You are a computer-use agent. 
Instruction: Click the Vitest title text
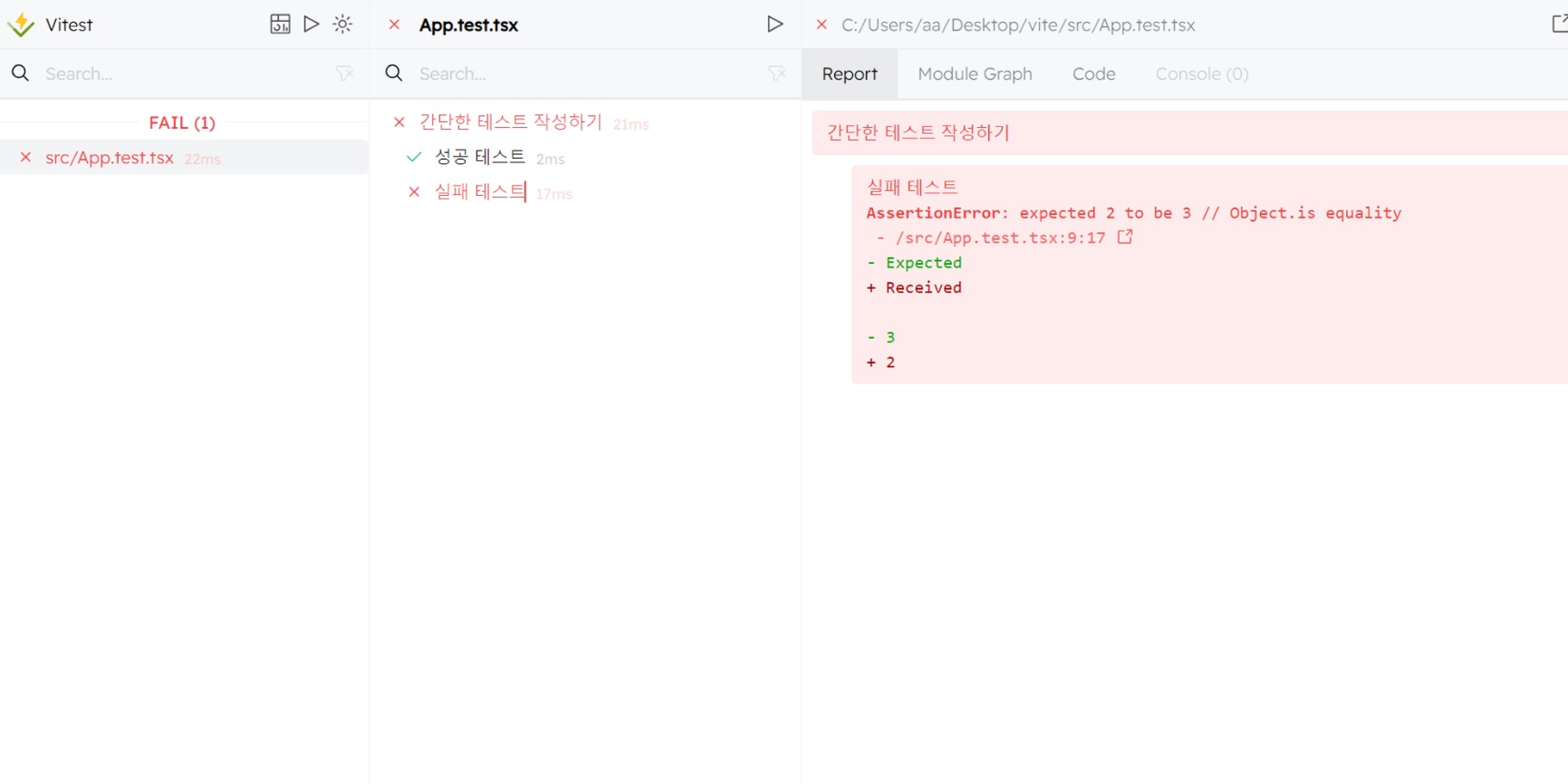click(x=69, y=25)
